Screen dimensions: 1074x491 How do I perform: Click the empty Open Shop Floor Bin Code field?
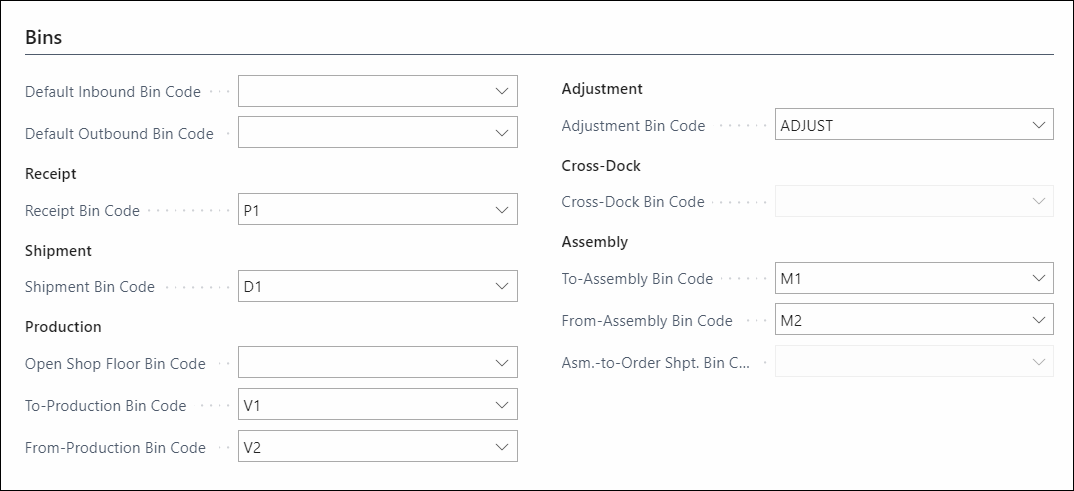(377, 362)
